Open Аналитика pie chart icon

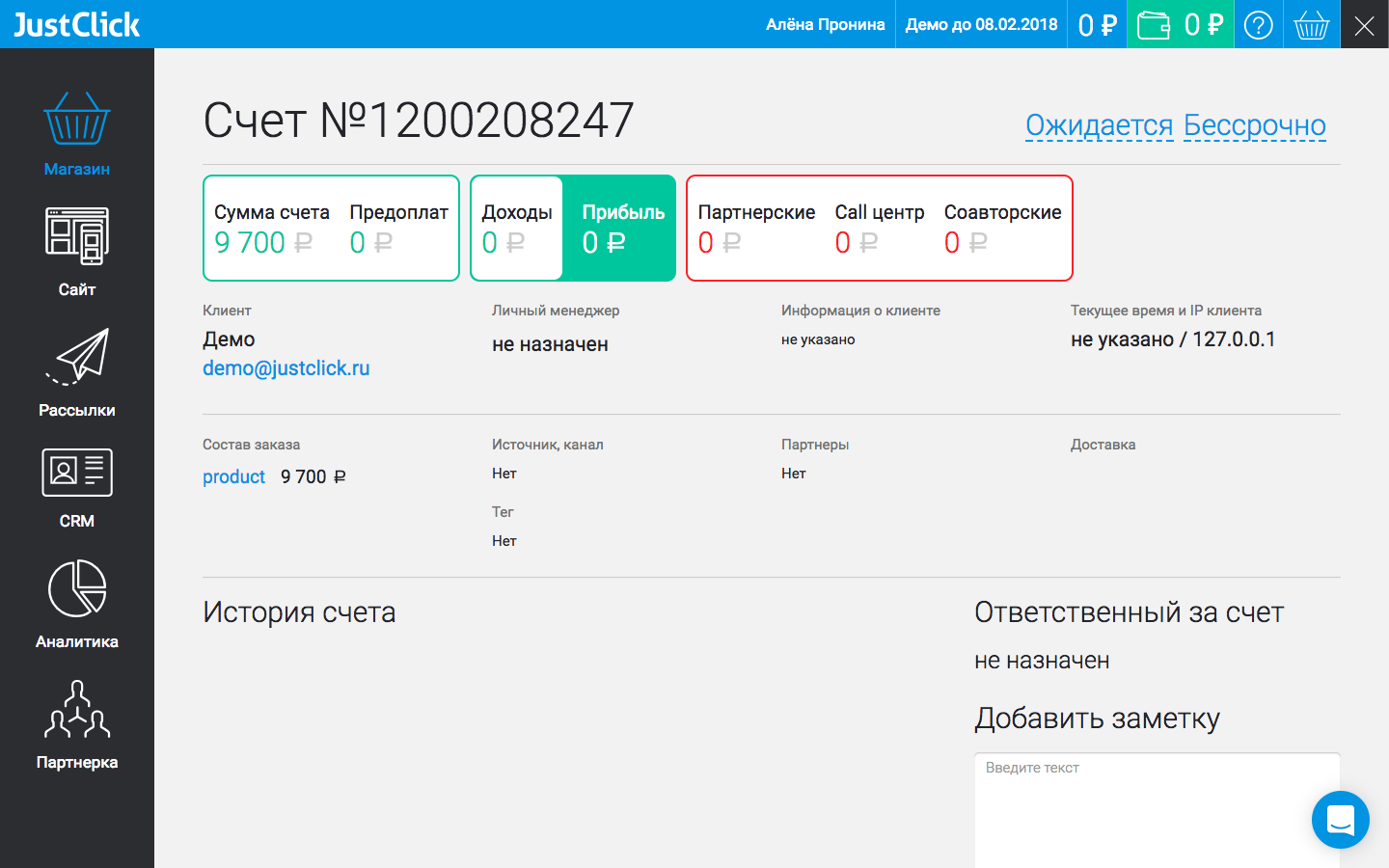77,588
